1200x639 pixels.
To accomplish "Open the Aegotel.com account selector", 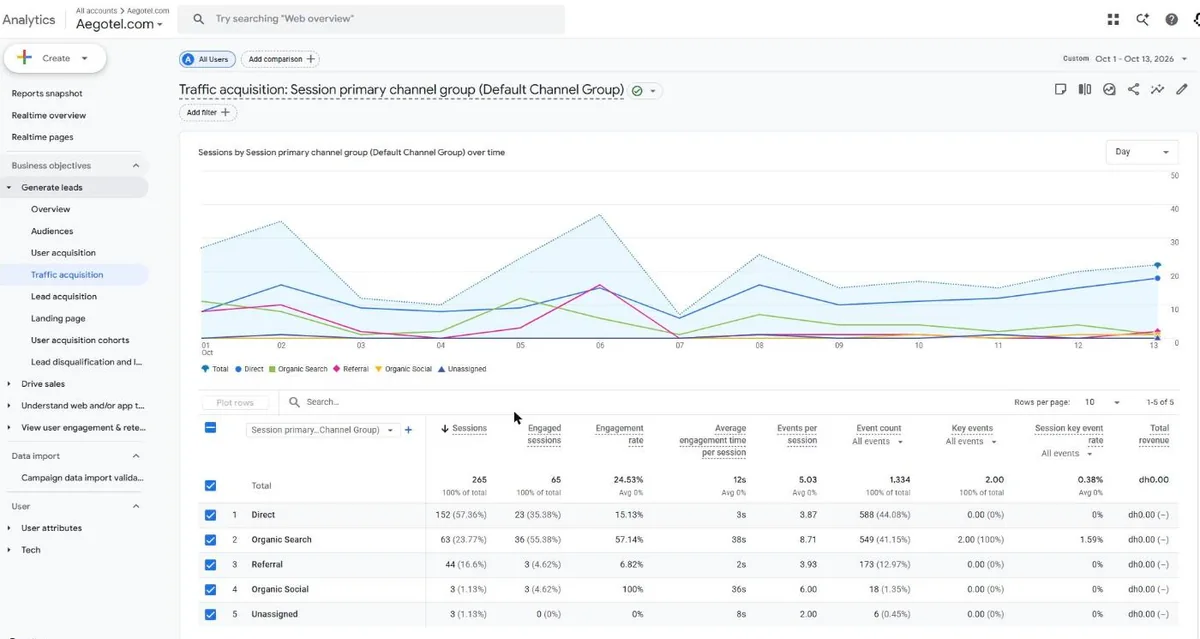I will tap(119, 23).
